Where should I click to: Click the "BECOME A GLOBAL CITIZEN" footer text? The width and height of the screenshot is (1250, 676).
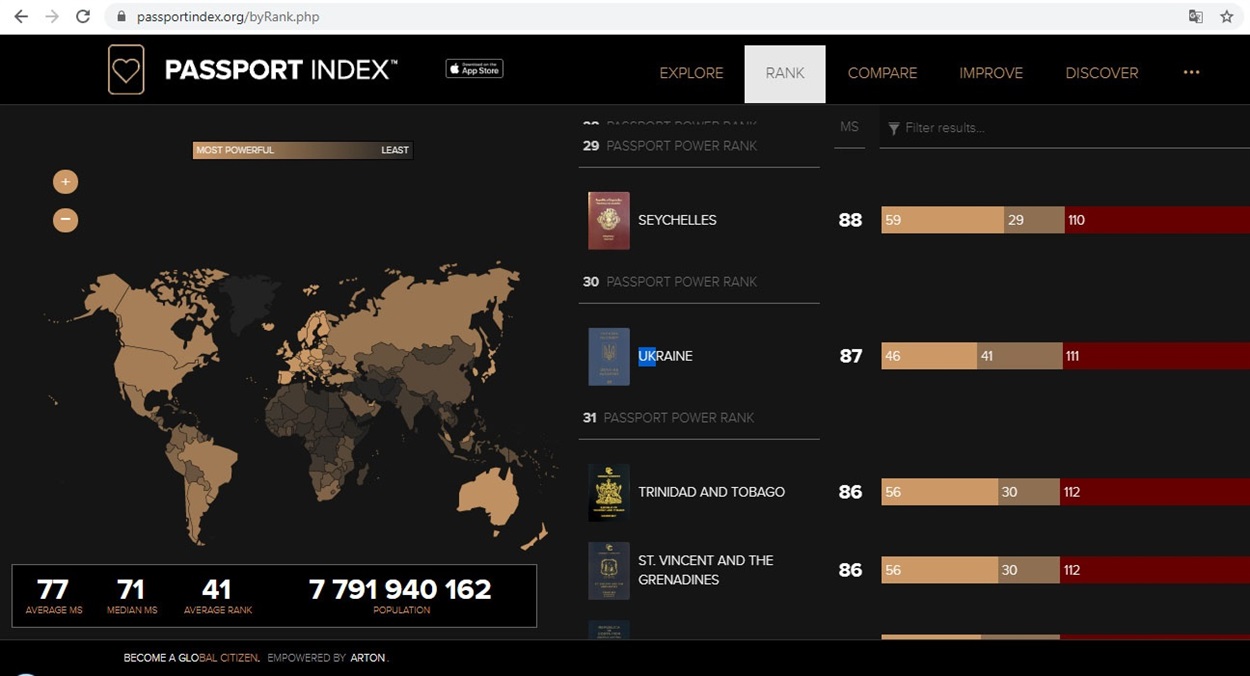click(191, 658)
